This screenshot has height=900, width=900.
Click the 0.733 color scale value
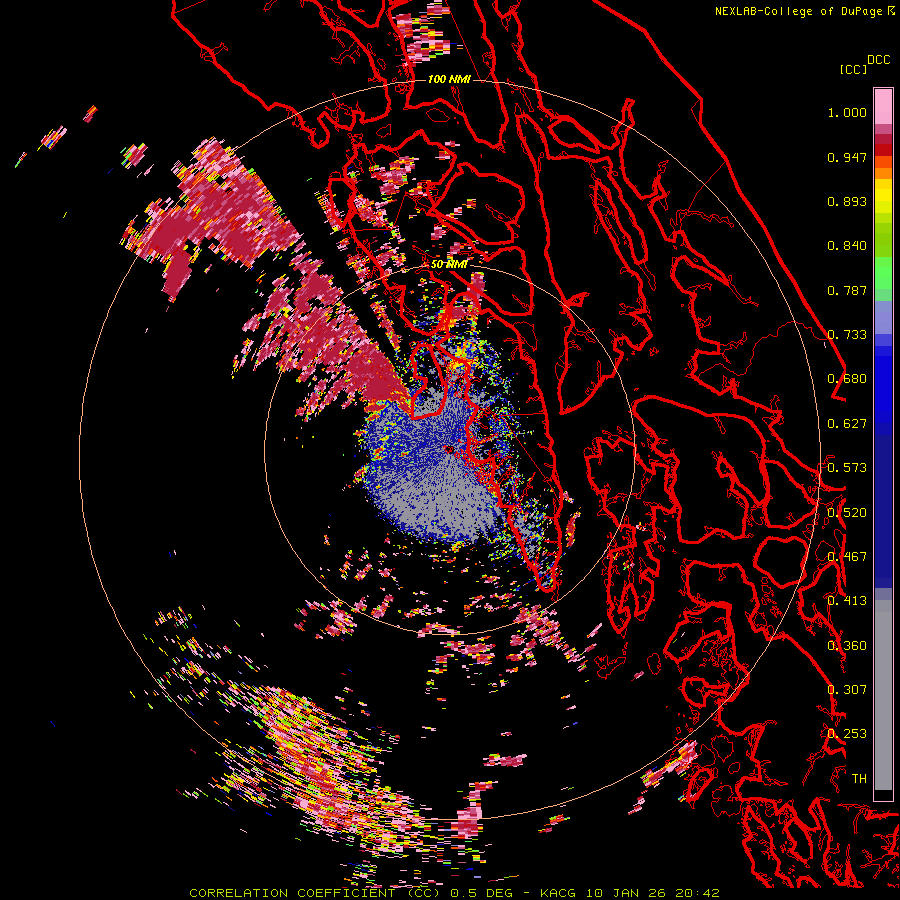[x=847, y=335]
